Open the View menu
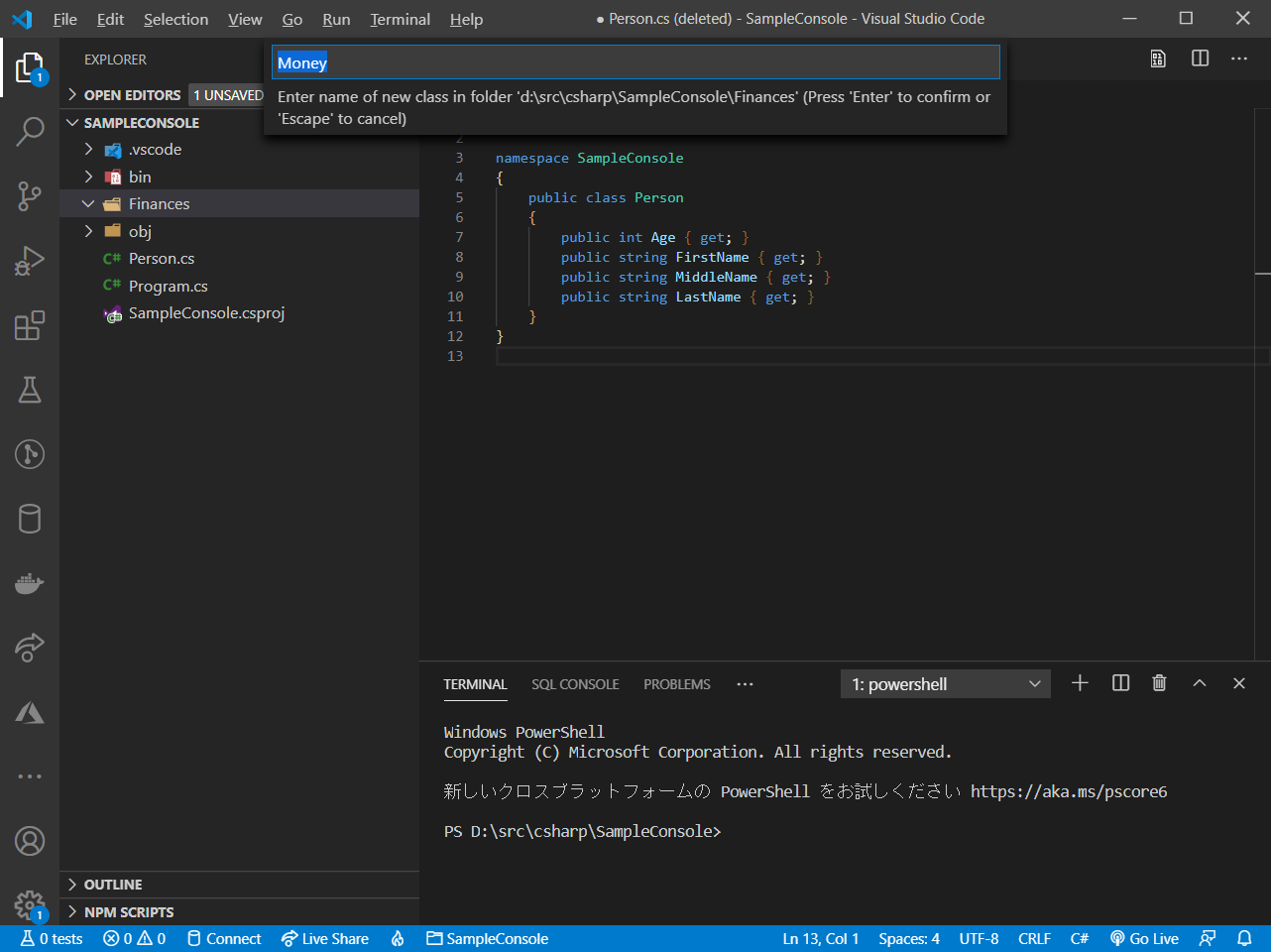This screenshot has height=952, width=1271. (x=245, y=19)
